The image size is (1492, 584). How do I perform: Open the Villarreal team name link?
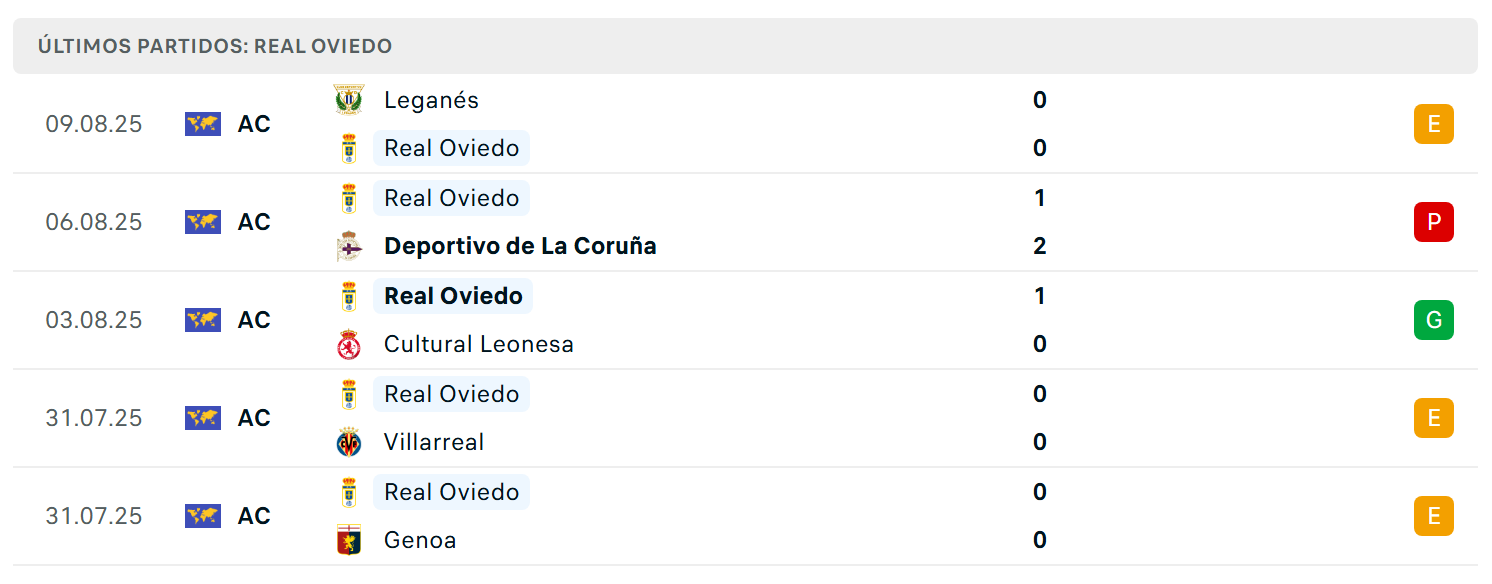tap(434, 442)
